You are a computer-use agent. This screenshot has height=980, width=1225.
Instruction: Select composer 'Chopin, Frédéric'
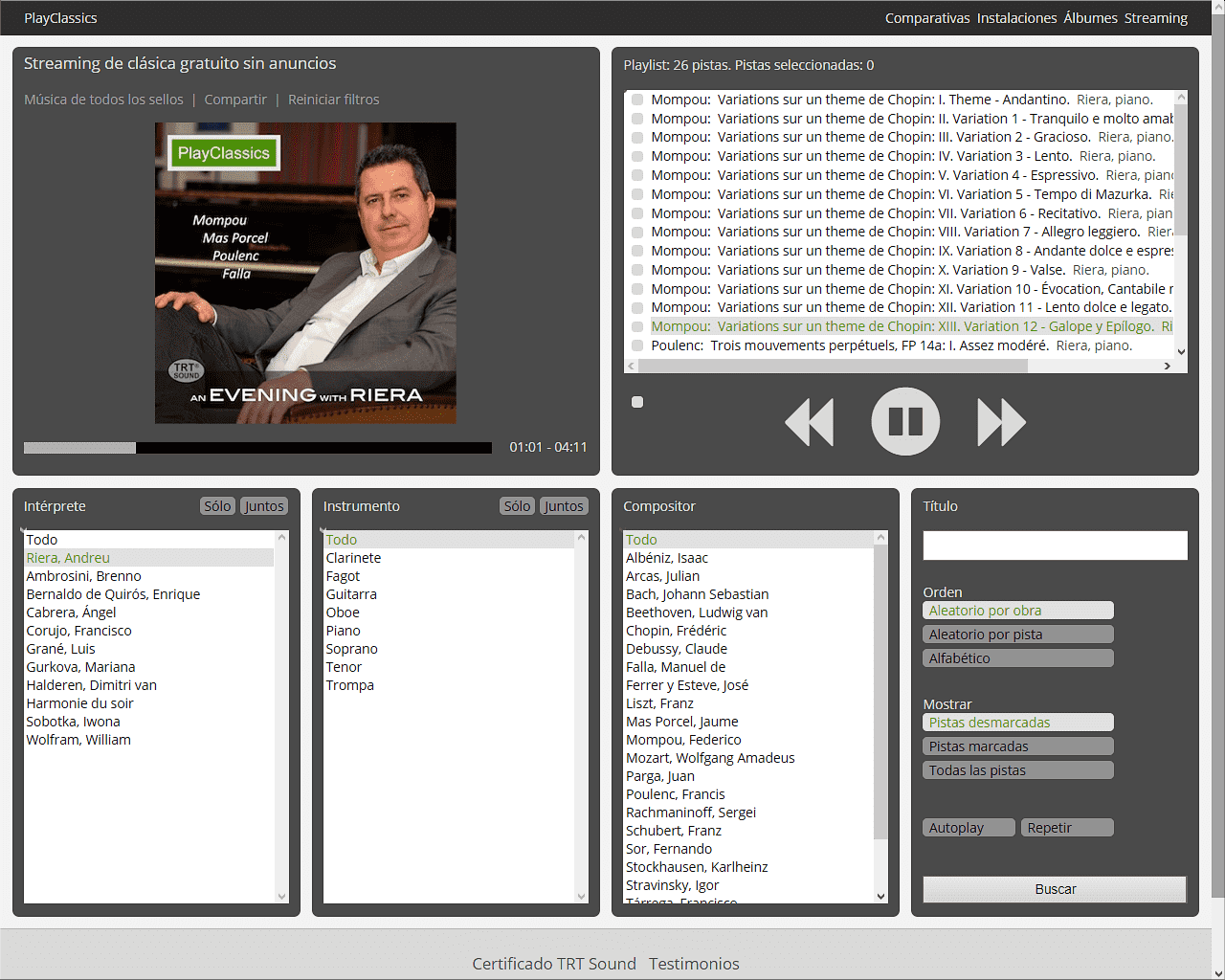(748, 631)
